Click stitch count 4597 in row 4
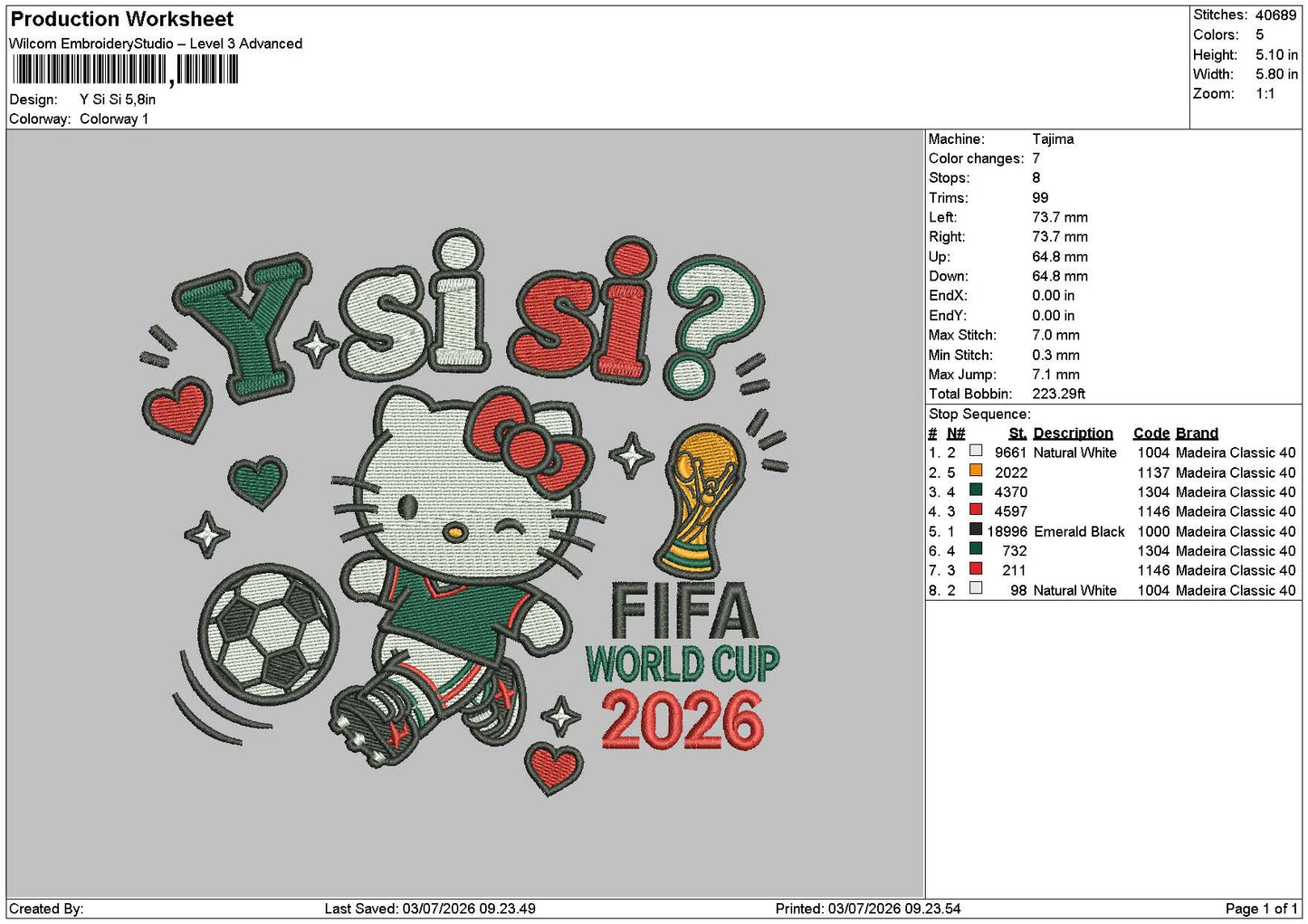 pos(1011,511)
